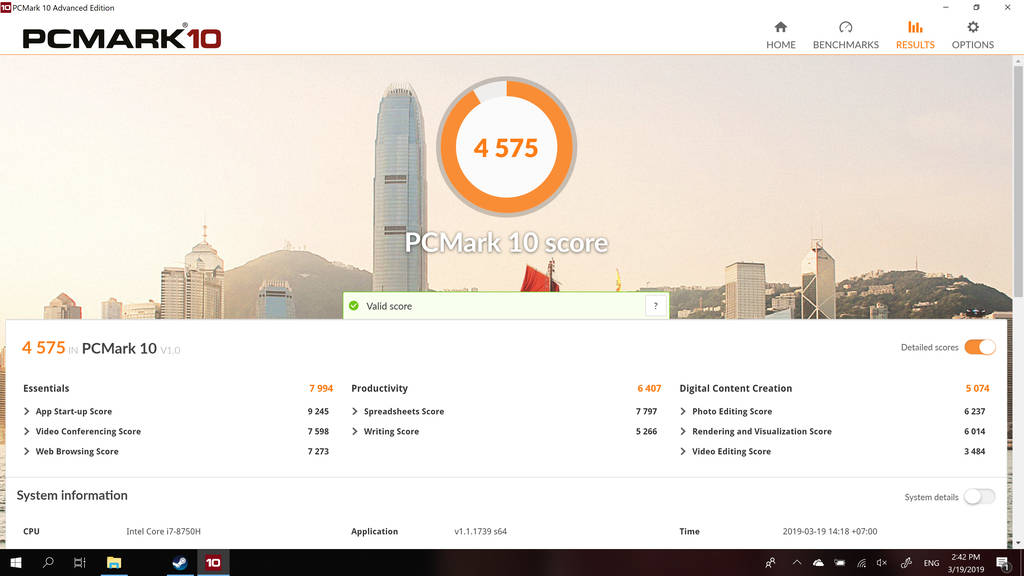The image size is (1024, 576).
Task: Expand the App Start-up Score row
Action: point(27,412)
